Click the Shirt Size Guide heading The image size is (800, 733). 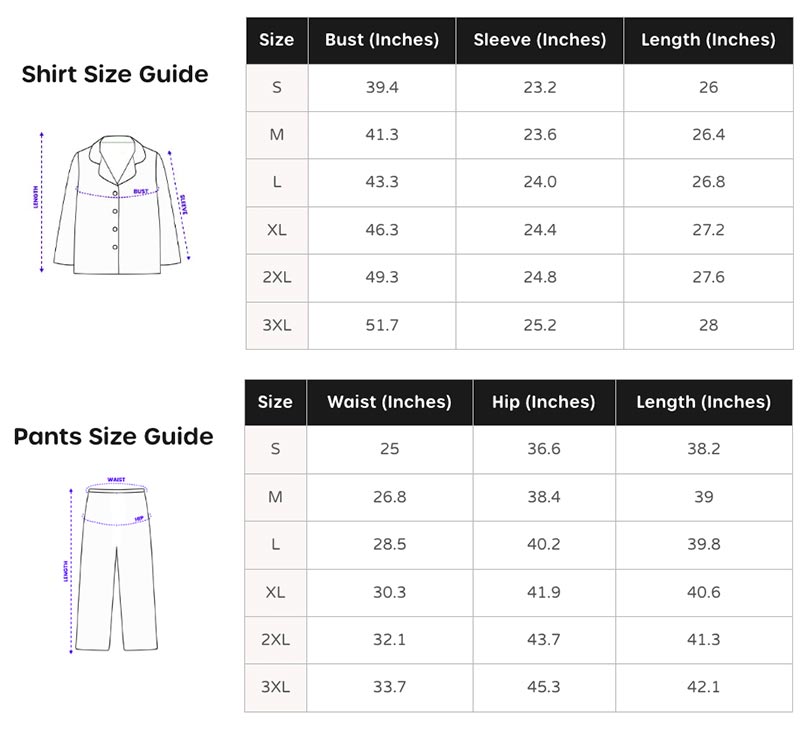point(115,74)
